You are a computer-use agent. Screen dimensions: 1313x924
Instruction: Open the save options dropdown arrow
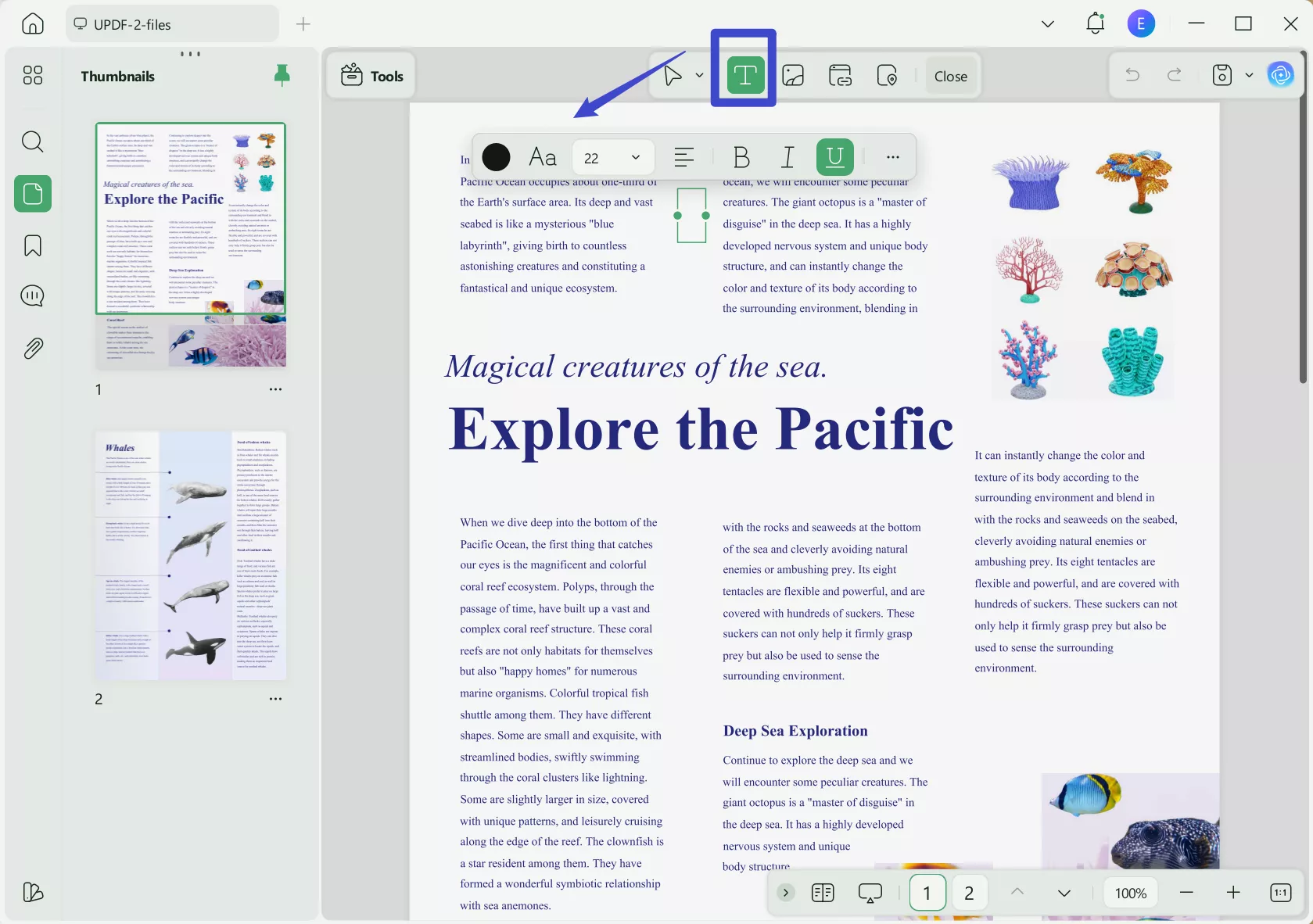(1248, 75)
